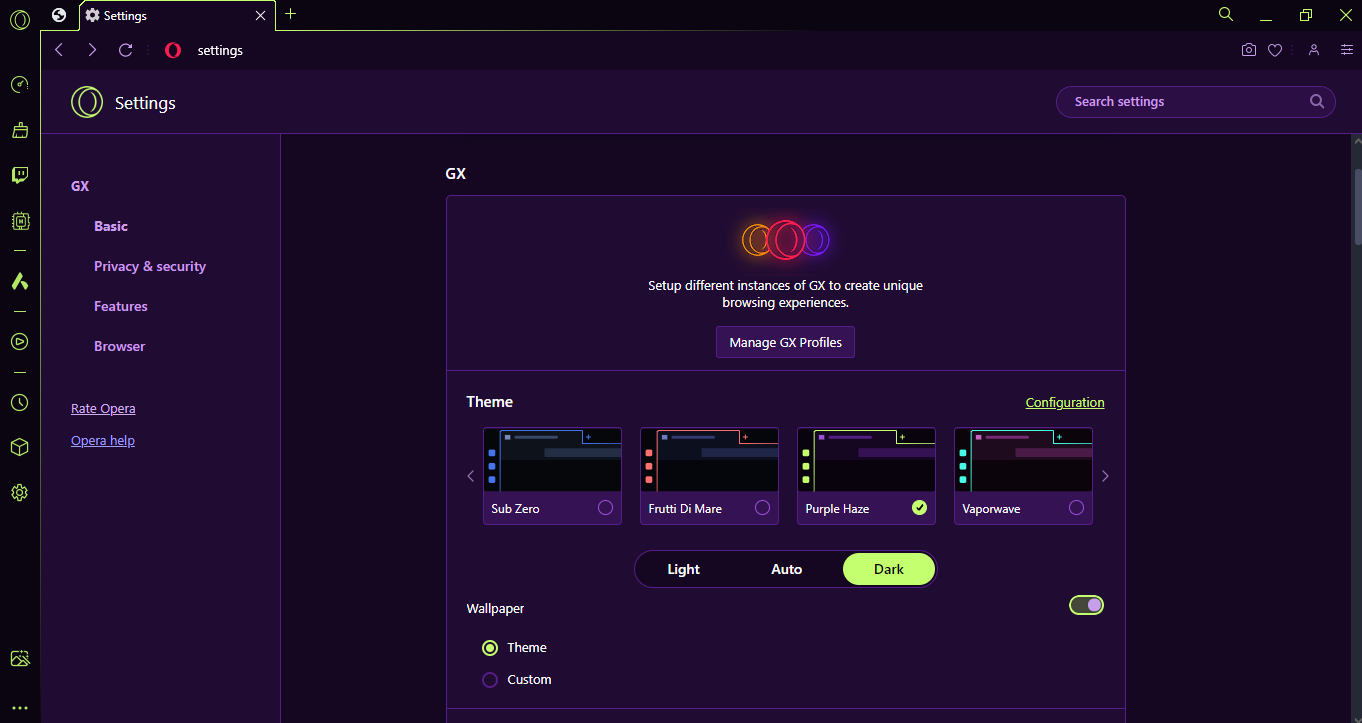Choose the Theme wallpaper radio option
This screenshot has width=1362, height=723.
pyautogui.click(x=490, y=648)
